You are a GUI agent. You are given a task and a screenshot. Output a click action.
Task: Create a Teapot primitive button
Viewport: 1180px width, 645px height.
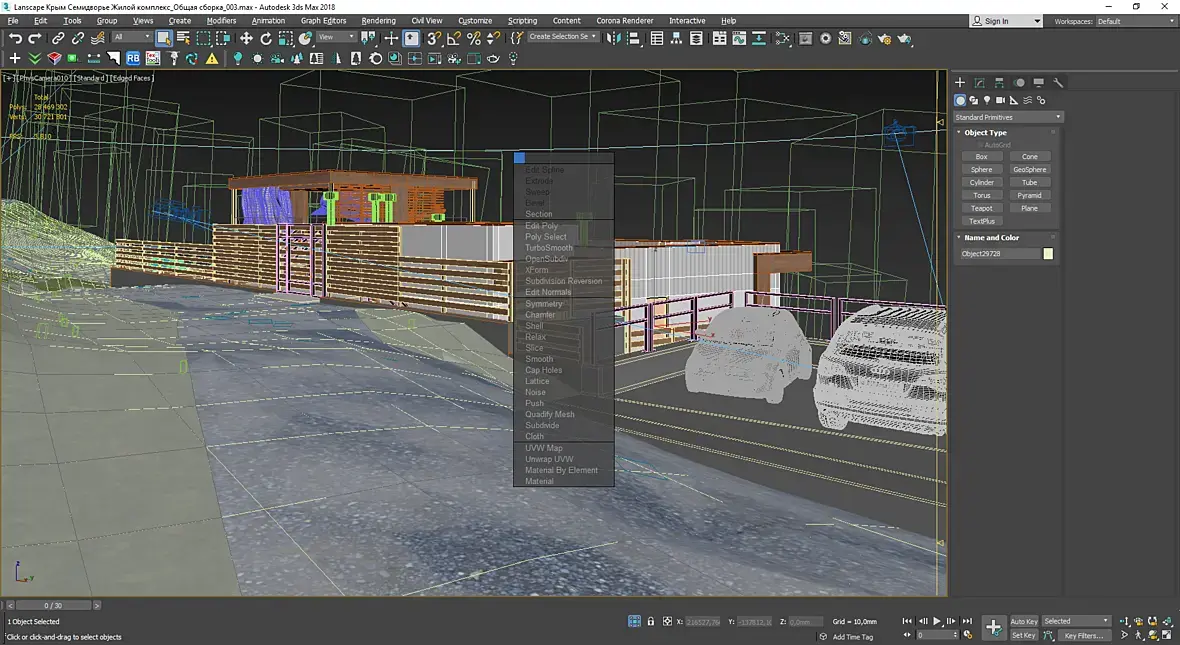point(981,208)
